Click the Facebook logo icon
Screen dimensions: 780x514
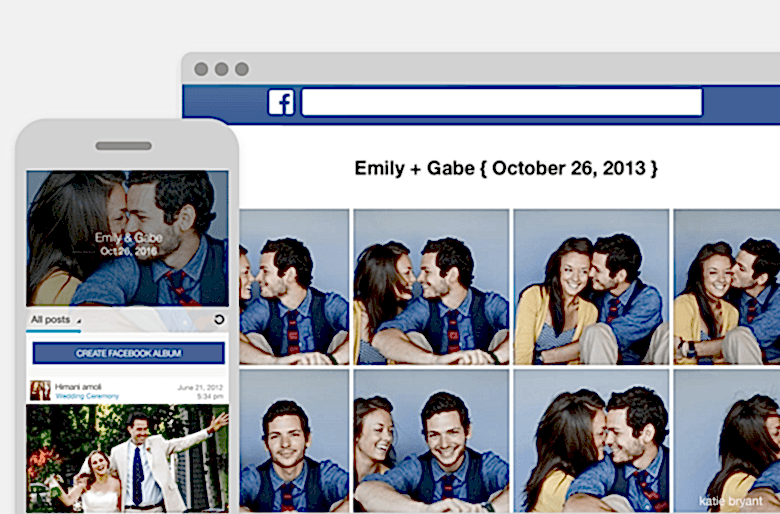click(x=281, y=103)
